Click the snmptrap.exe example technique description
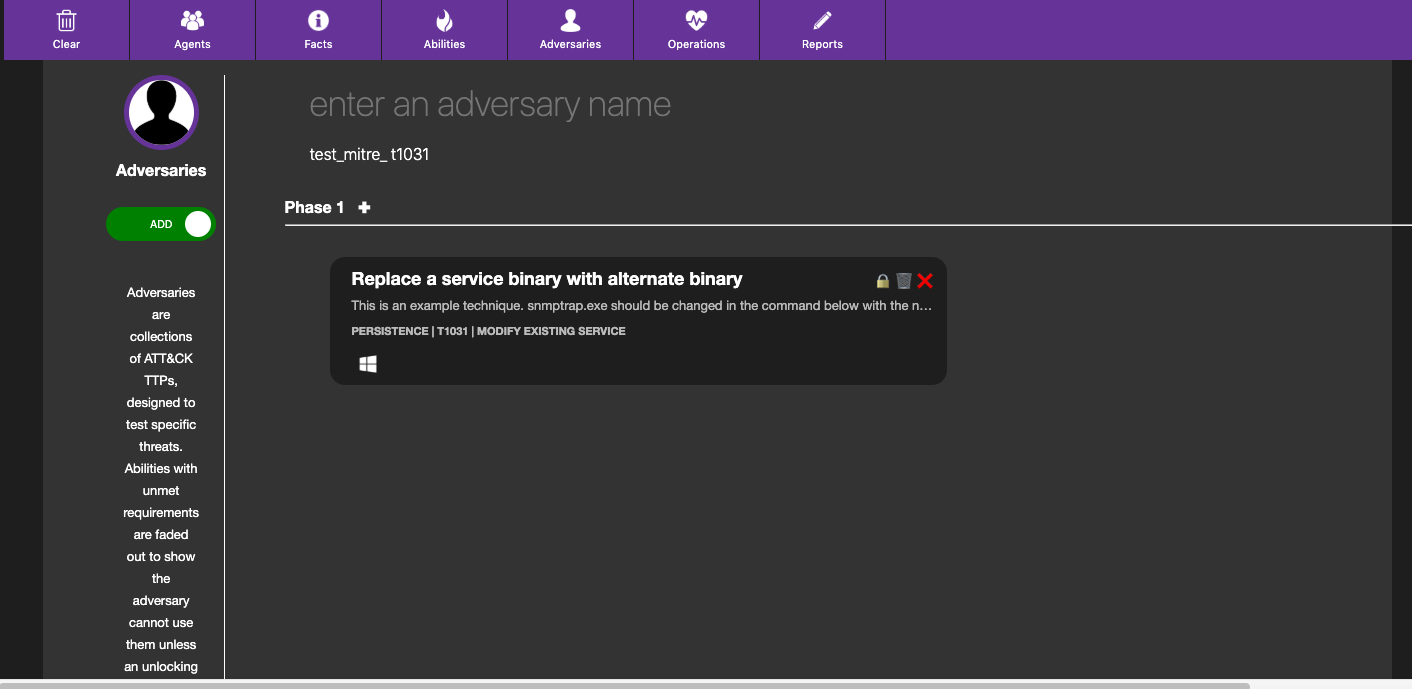This screenshot has height=689, width=1412. (640, 306)
